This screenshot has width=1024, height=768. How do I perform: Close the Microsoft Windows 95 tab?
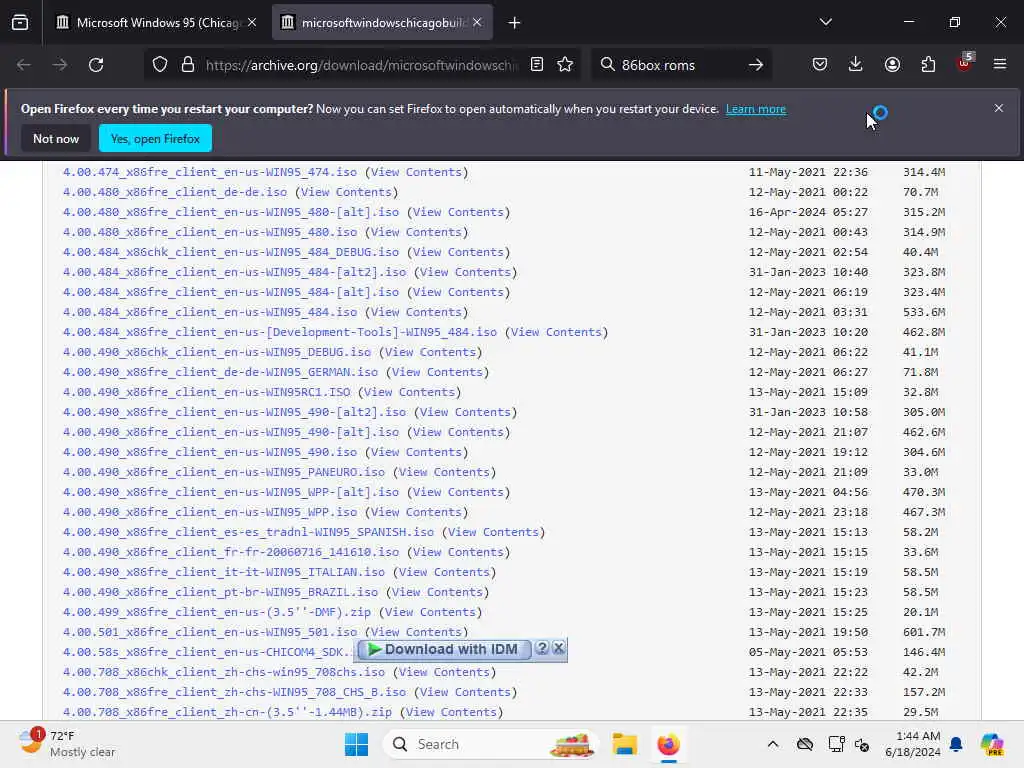pos(252,23)
